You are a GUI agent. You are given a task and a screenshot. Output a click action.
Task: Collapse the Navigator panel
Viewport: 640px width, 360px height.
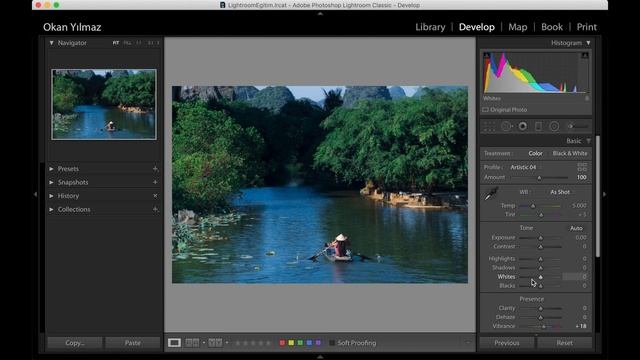(x=51, y=43)
